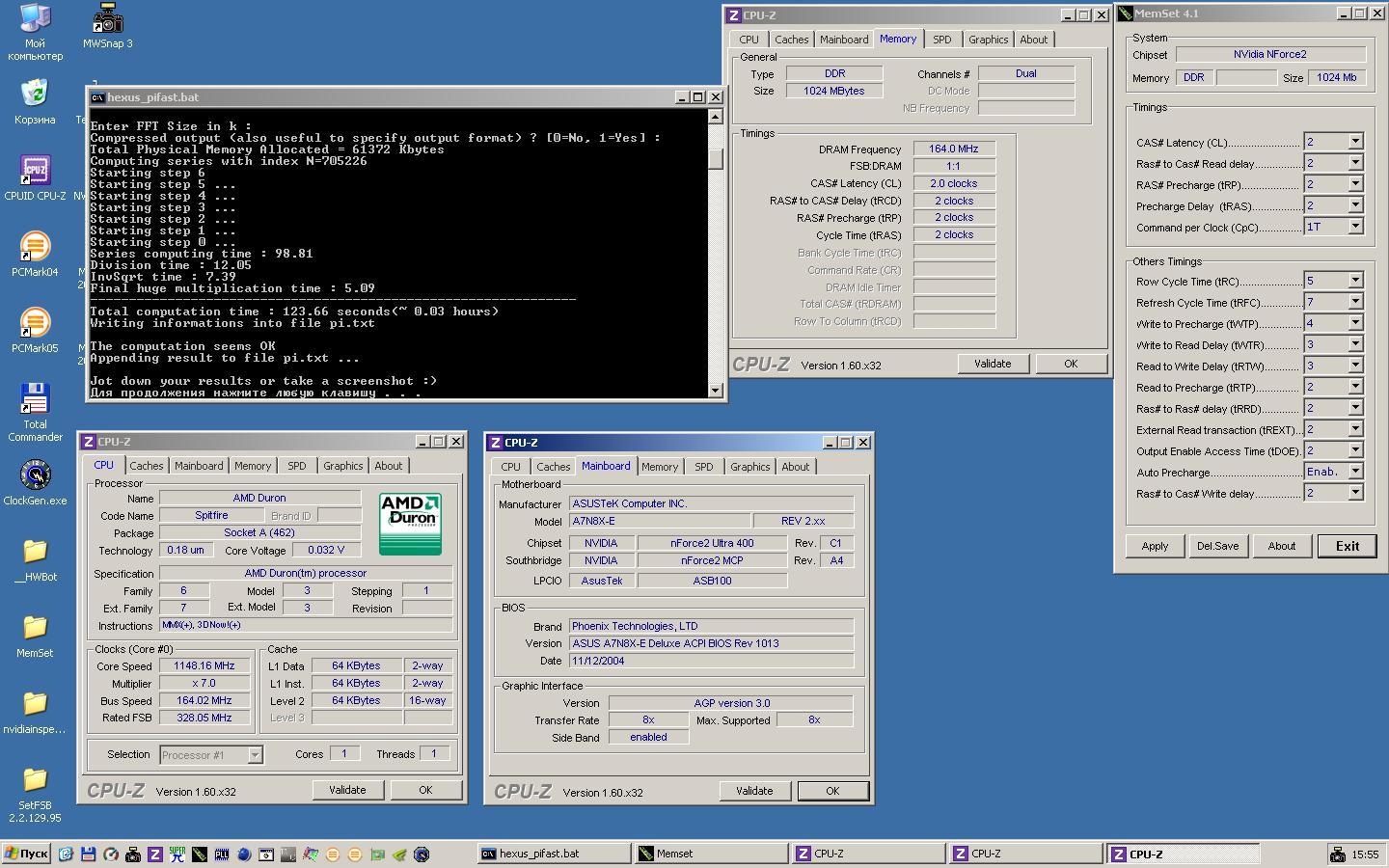The height and width of the screenshot is (868, 1389).
Task: Click the DRAM Frequency 164.0 MHz value
Action: (x=954, y=149)
